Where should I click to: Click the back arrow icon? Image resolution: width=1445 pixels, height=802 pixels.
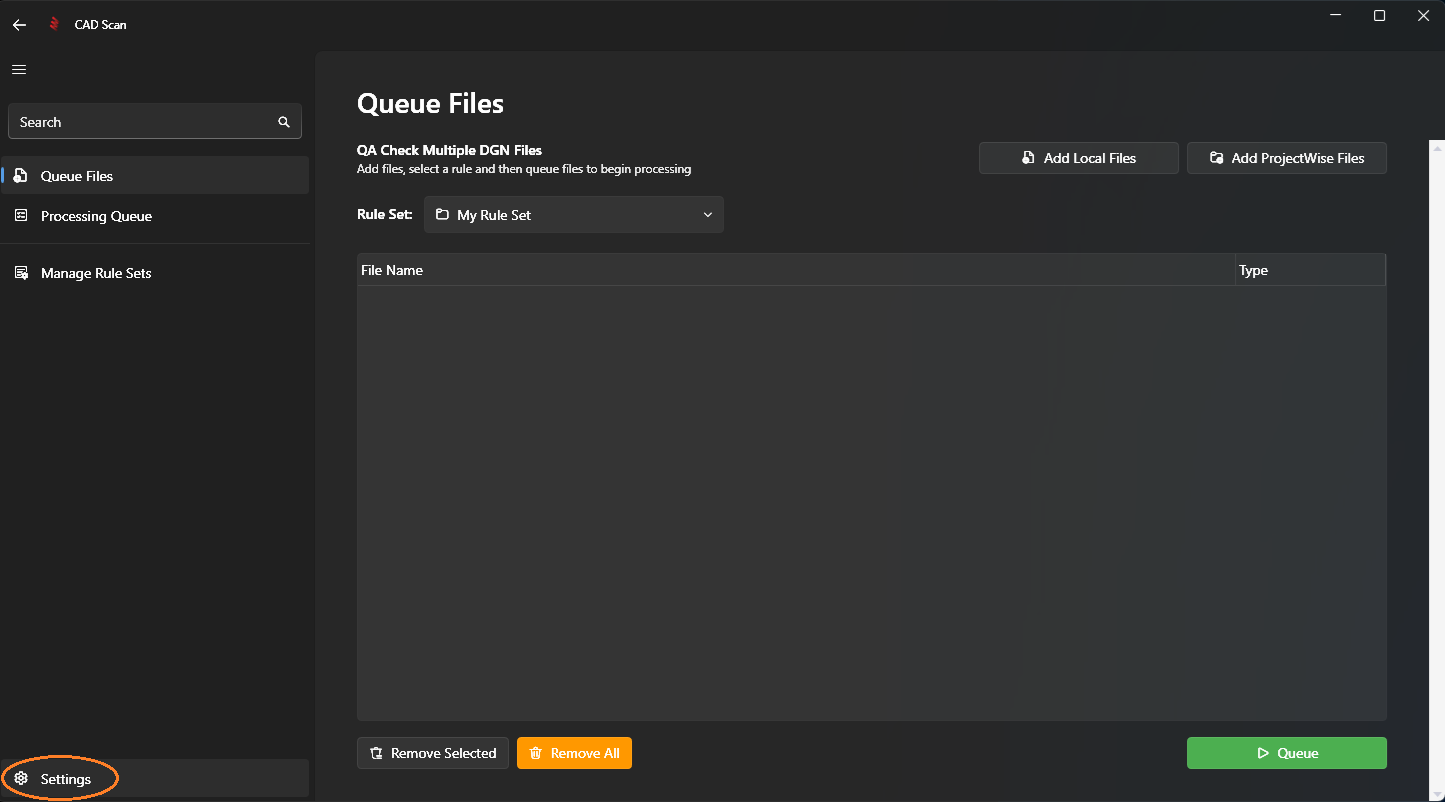pos(19,25)
